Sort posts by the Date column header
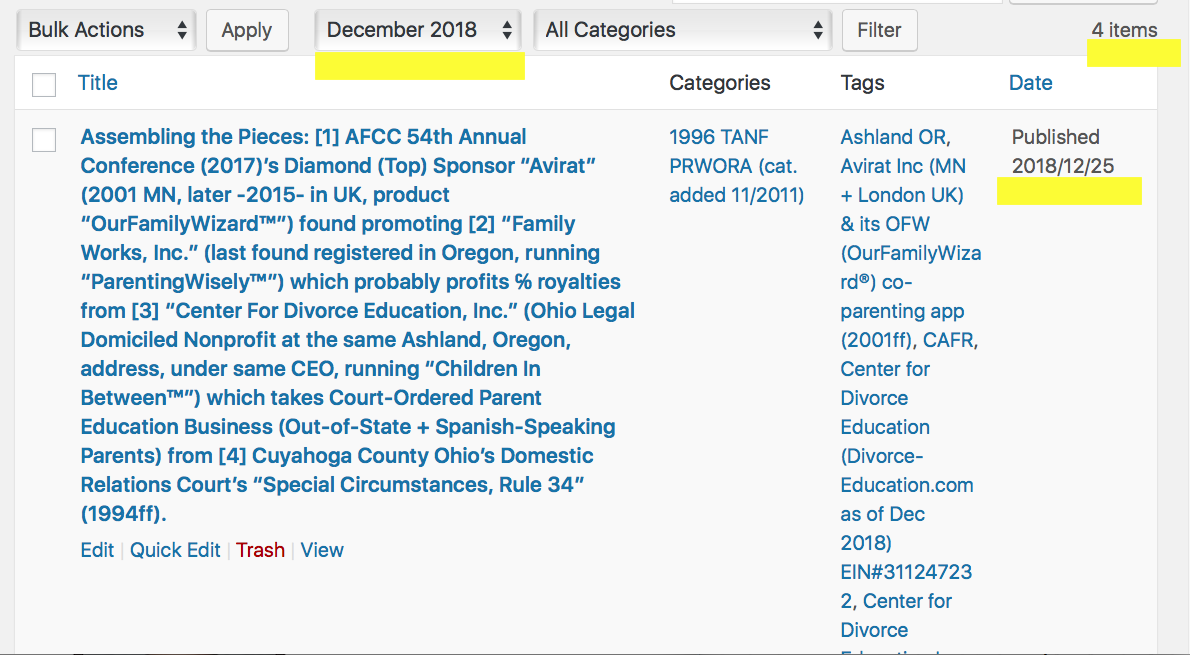 pyautogui.click(x=1030, y=83)
